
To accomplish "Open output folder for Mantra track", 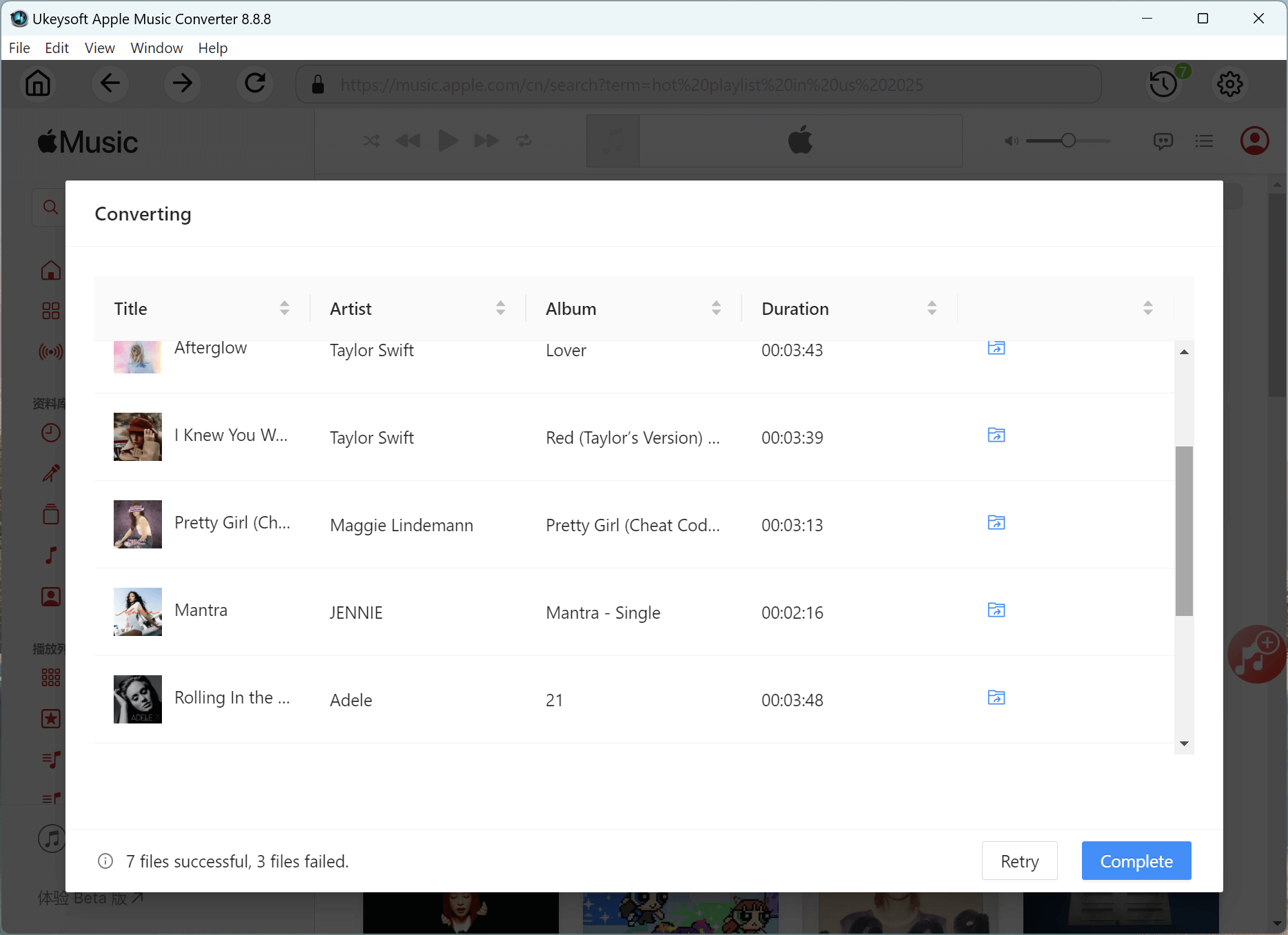I will (996, 610).
